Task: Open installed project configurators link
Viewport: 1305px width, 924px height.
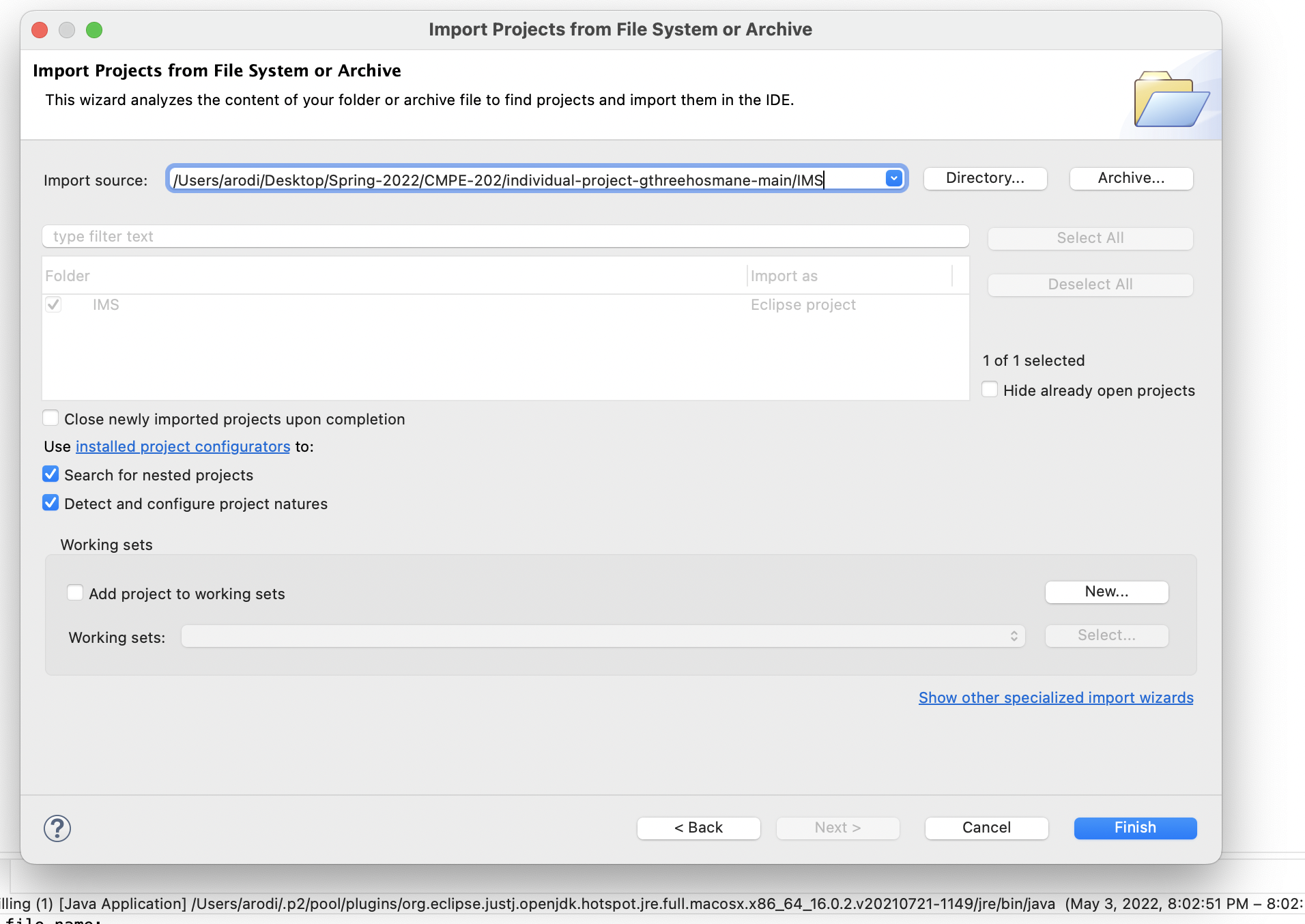Action: (183, 446)
